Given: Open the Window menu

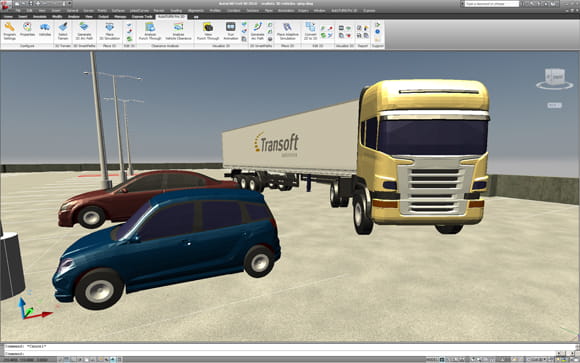Looking at the screenshot, I should [319, 11].
